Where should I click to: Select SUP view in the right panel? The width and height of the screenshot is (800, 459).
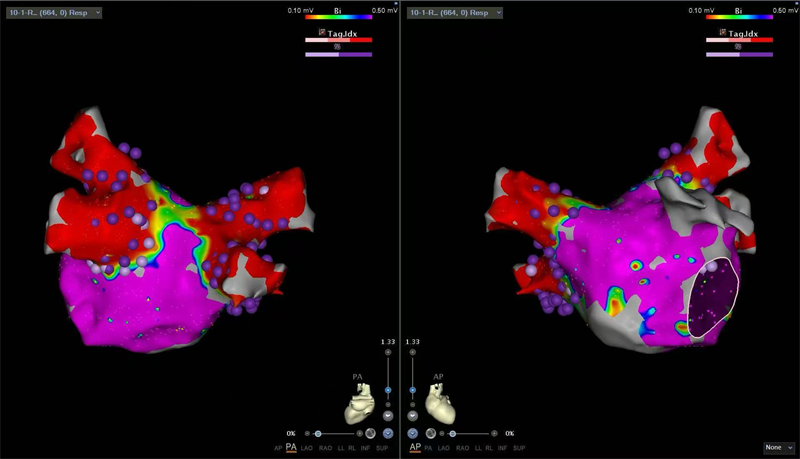click(521, 448)
